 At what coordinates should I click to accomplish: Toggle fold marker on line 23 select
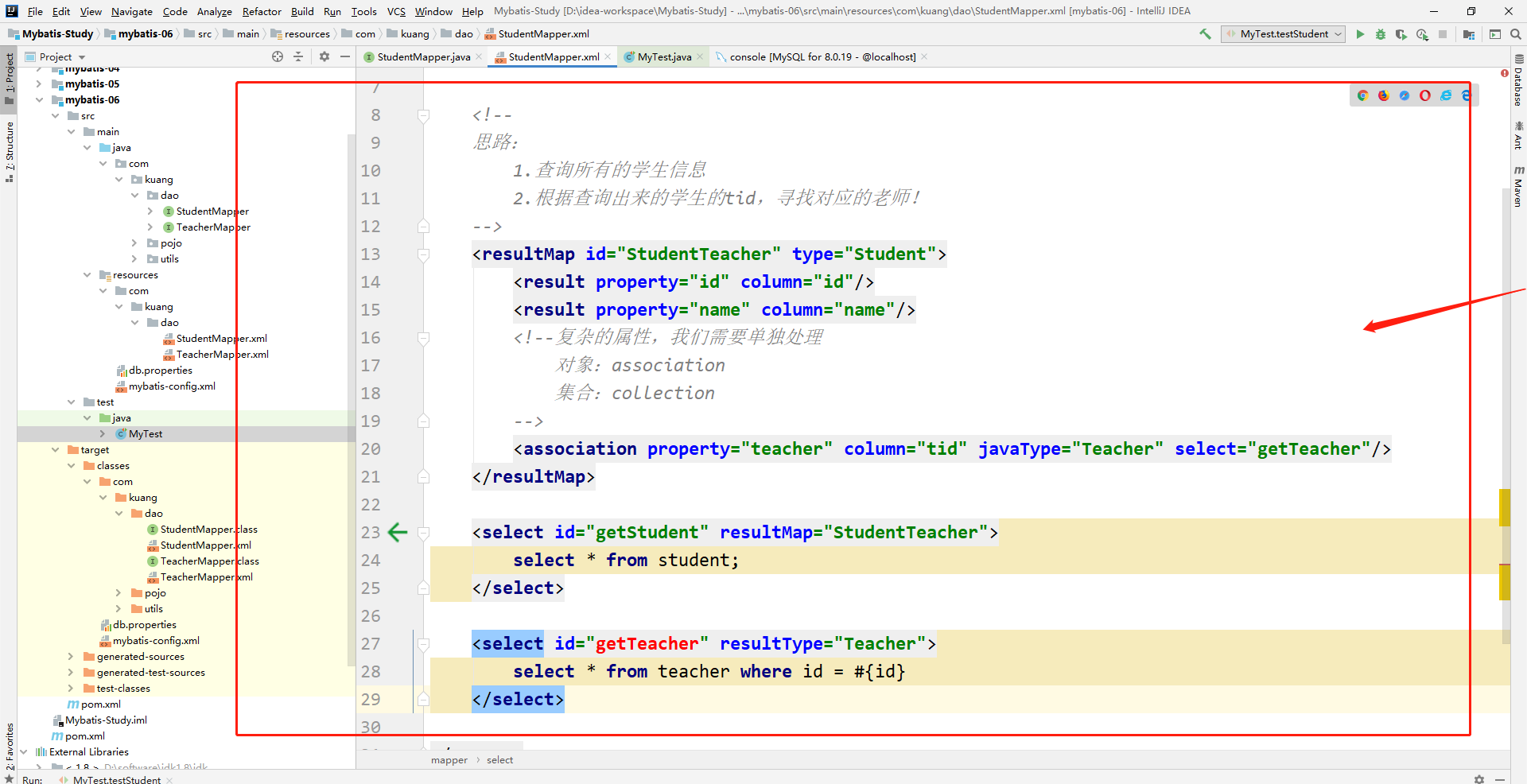[423, 534]
